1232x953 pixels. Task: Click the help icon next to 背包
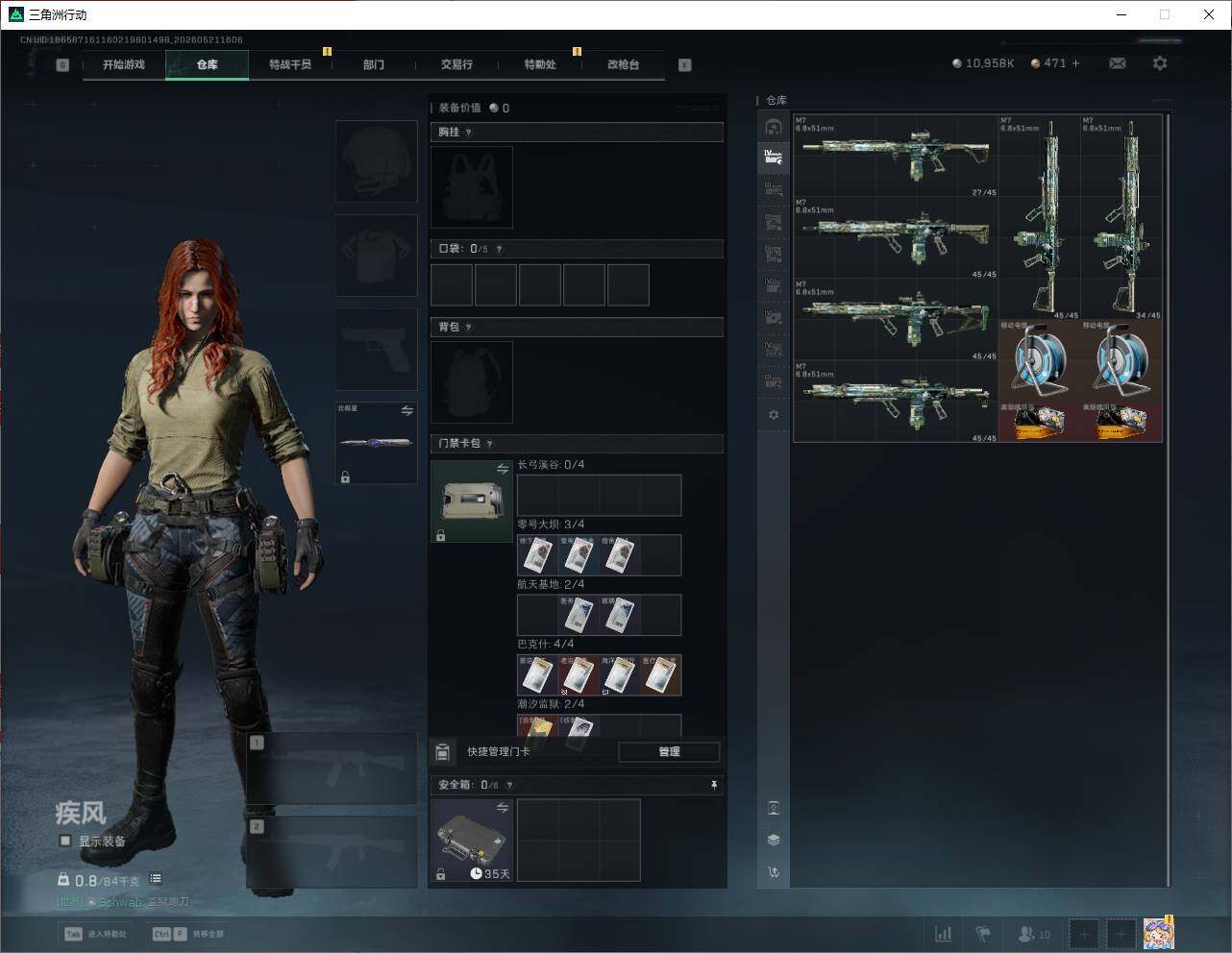[469, 328]
